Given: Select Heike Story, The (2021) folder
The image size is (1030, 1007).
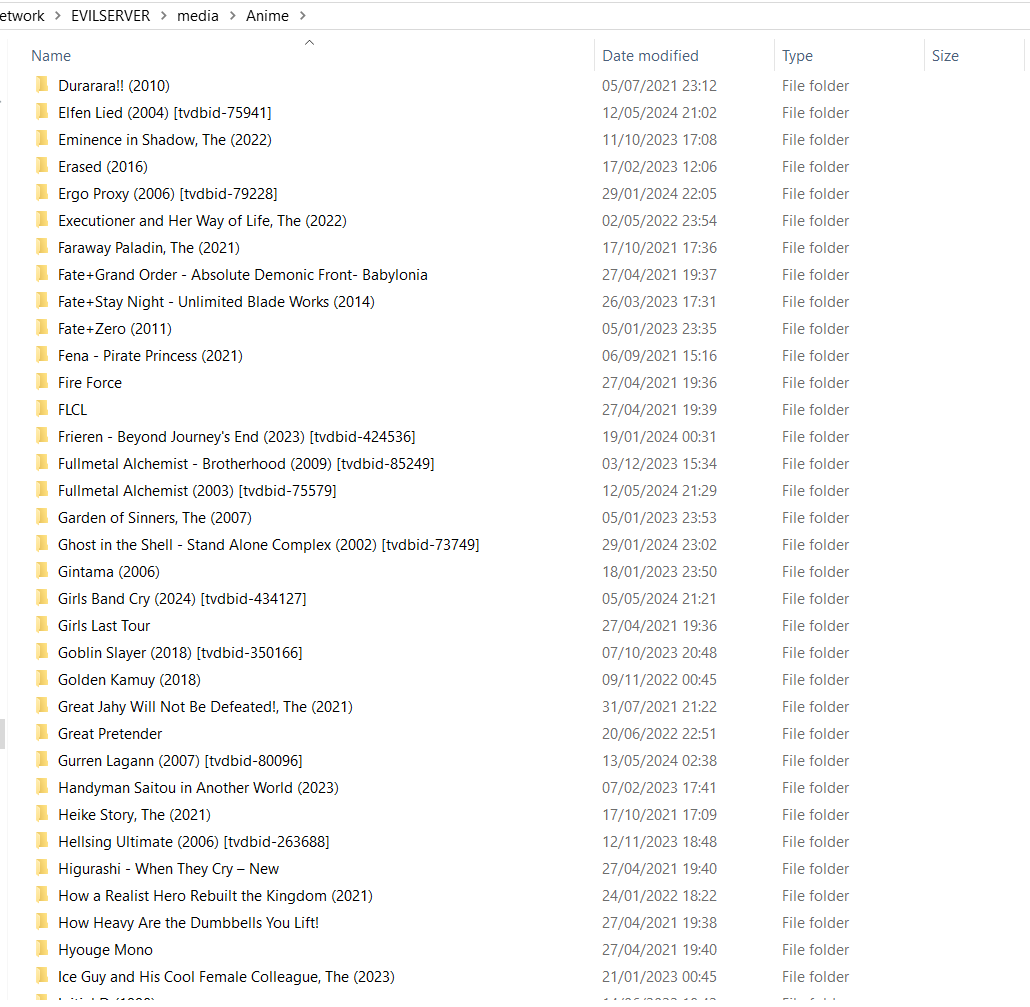Looking at the screenshot, I should [134, 815].
